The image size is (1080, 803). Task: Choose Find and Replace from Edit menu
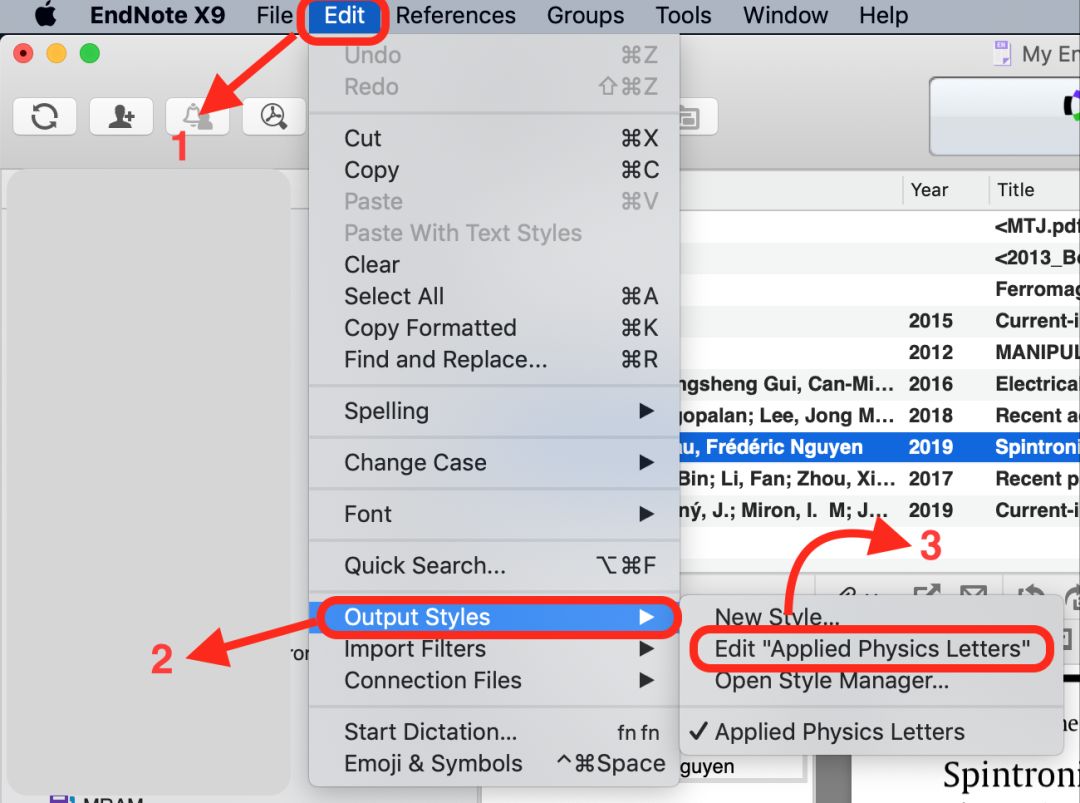point(445,359)
